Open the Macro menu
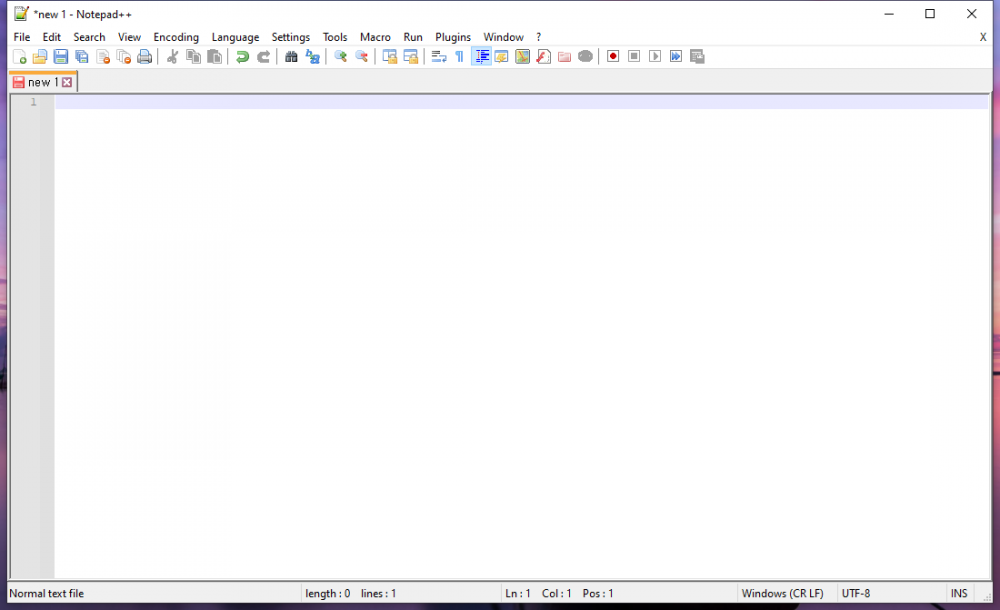This screenshot has width=1000, height=610. [375, 37]
